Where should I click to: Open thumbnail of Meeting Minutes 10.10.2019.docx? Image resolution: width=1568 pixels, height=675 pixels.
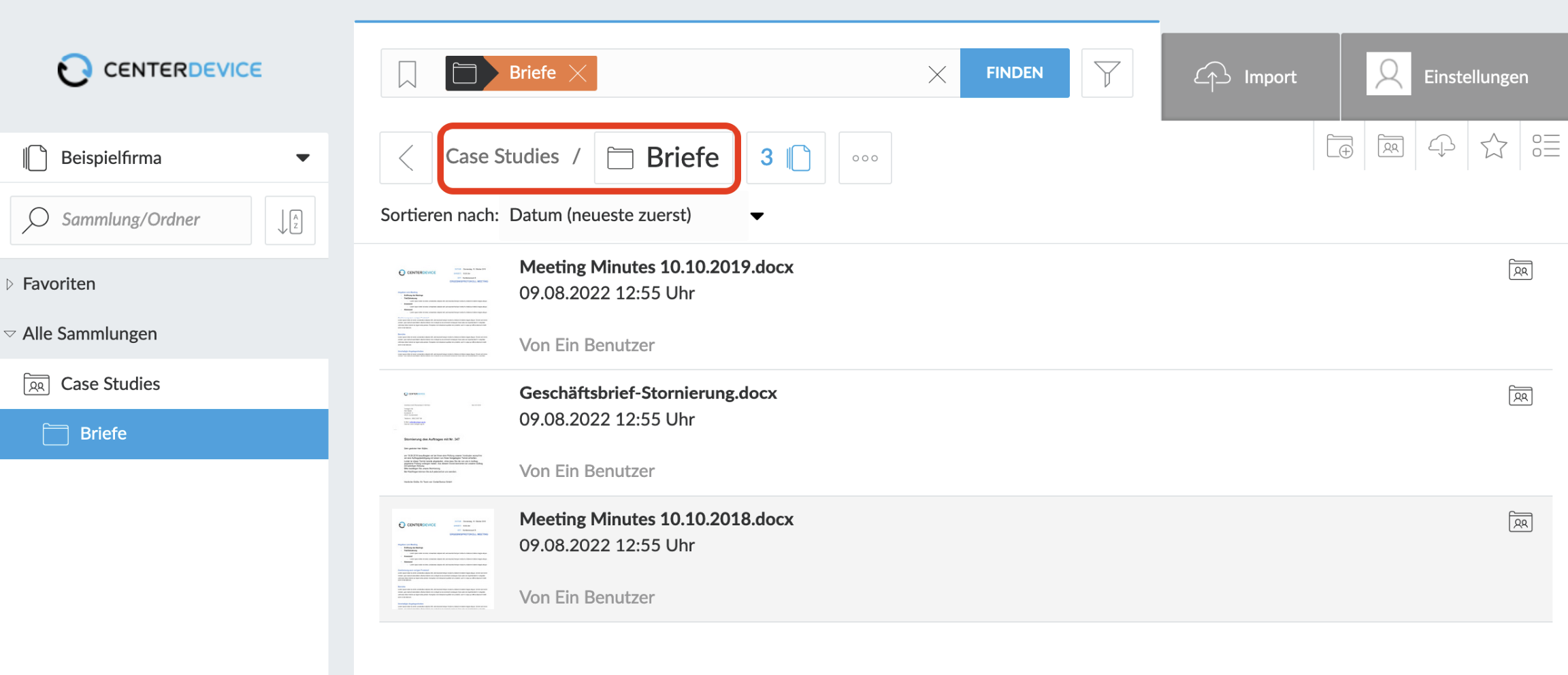pyautogui.click(x=443, y=308)
